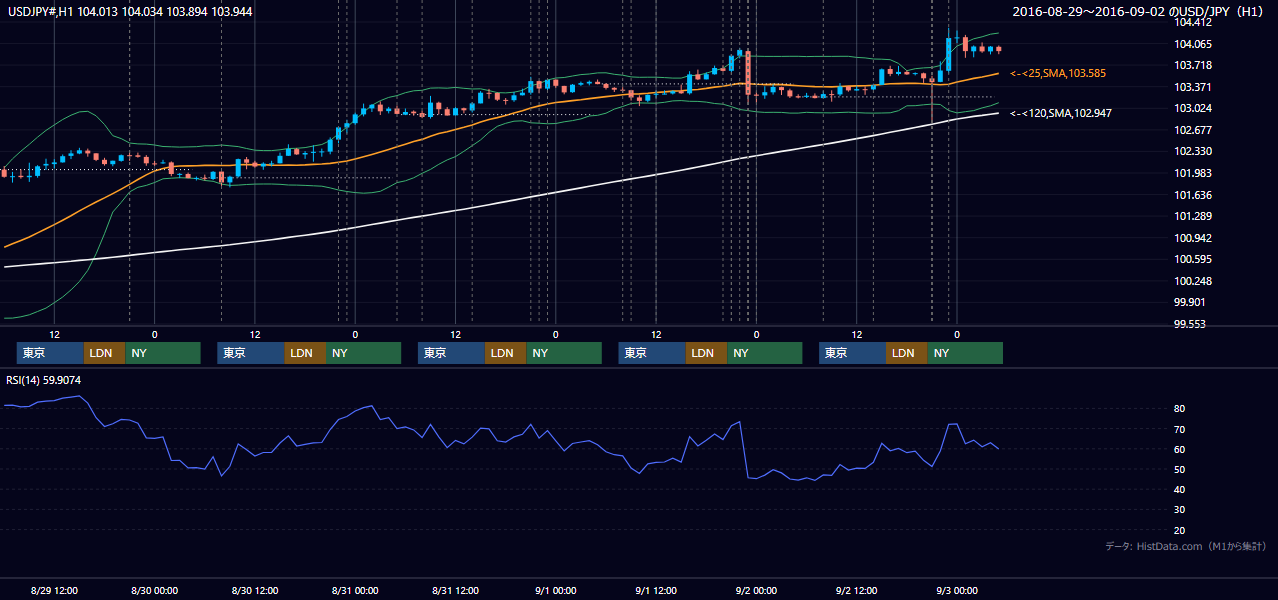Click RSI scale value 30
Viewport: 1278px width, 600px height.
coord(1180,509)
